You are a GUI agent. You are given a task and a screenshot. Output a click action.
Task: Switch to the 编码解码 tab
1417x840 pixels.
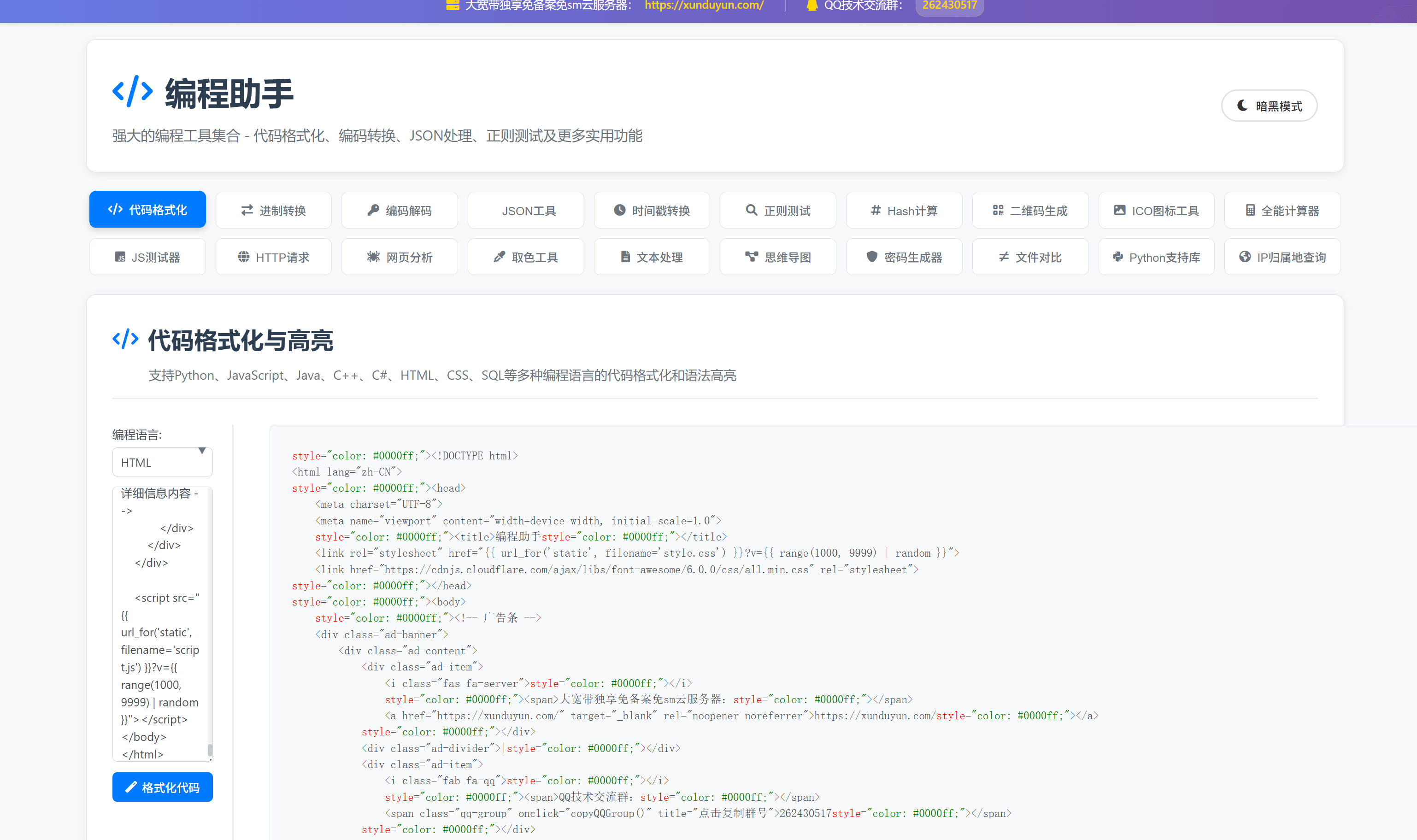coord(400,210)
